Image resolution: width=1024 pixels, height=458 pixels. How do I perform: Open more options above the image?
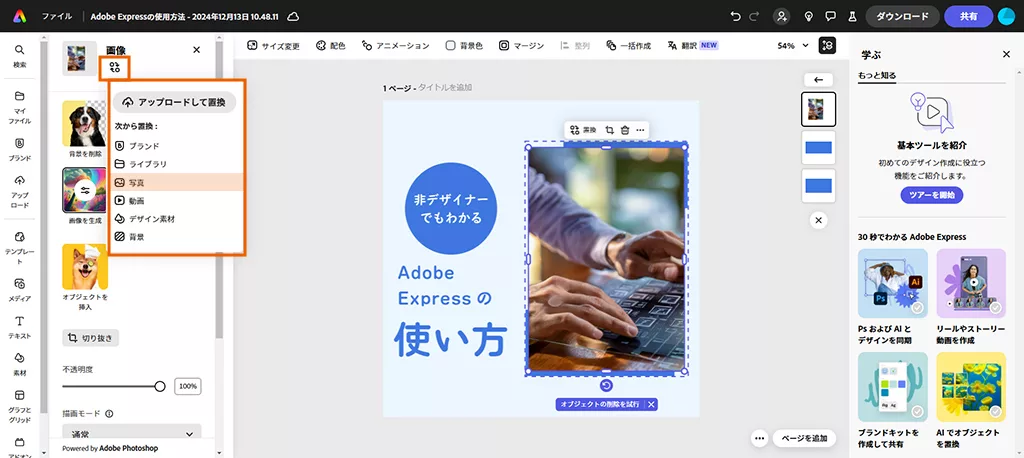coord(640,130)
